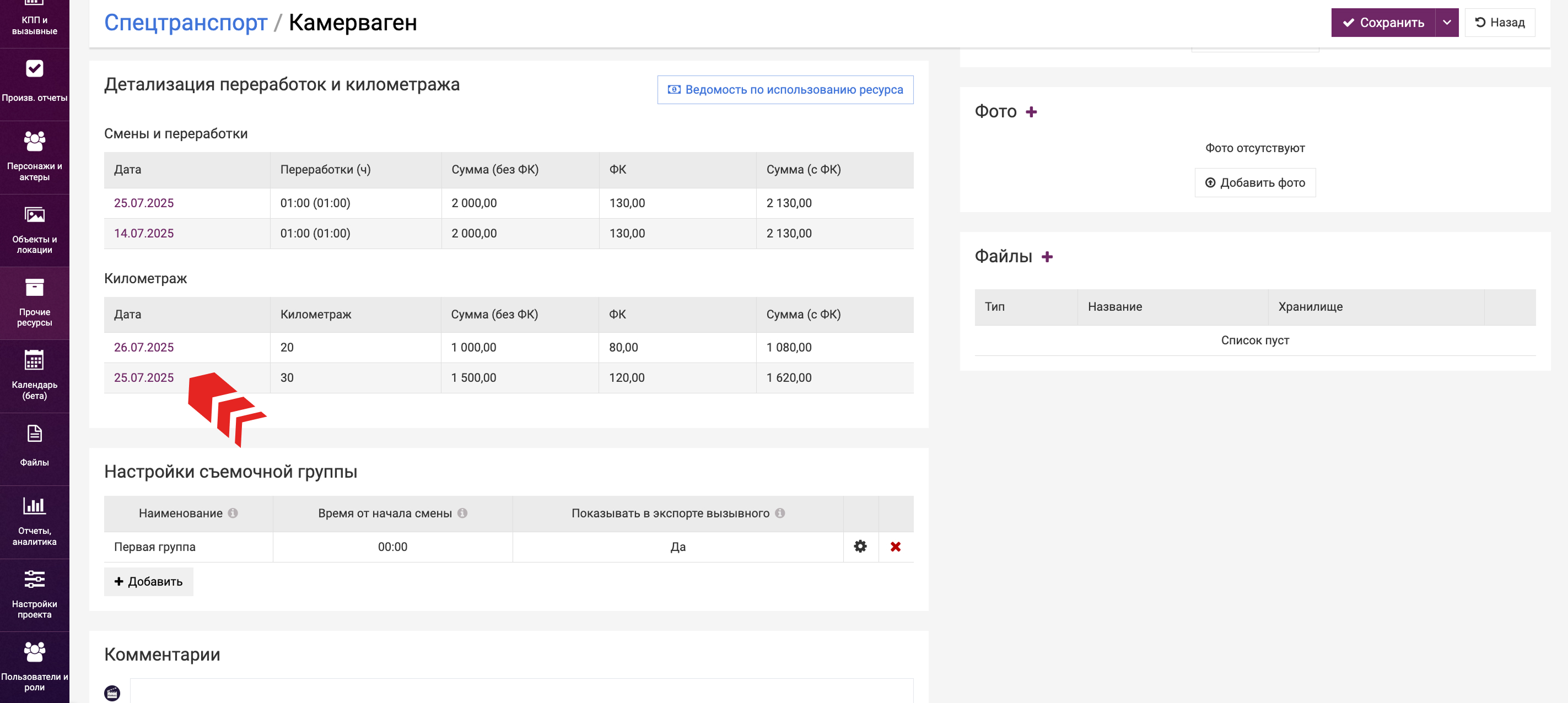Open mileage date 26.07.2025 link
The height and width of the screenshot is (703, 1568).
tap(144, 347)
